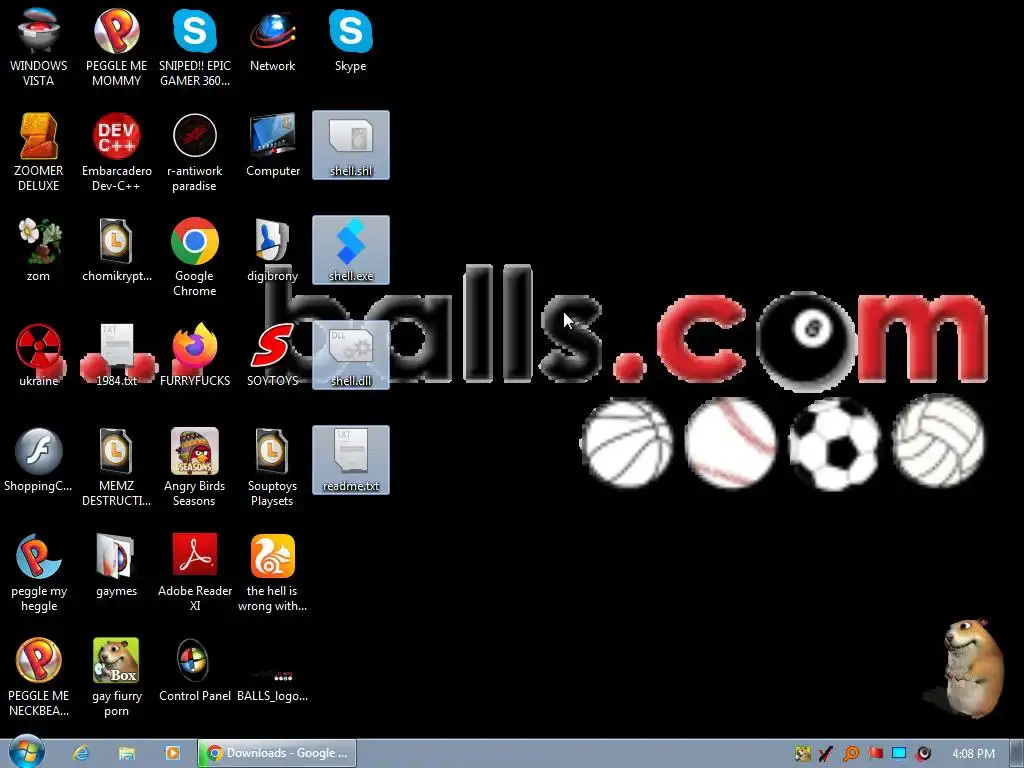Select the WINDOWS VISTA desktop icon
1024x768 pixels.
click(39, 47)
